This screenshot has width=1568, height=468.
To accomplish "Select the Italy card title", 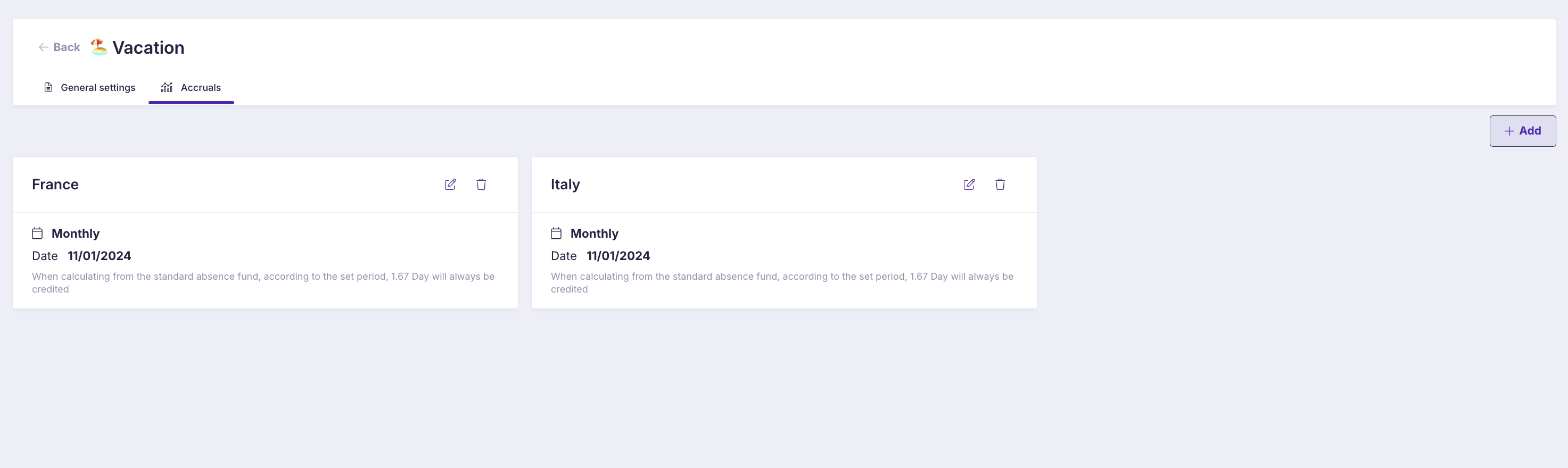I will tap(565, 185).
